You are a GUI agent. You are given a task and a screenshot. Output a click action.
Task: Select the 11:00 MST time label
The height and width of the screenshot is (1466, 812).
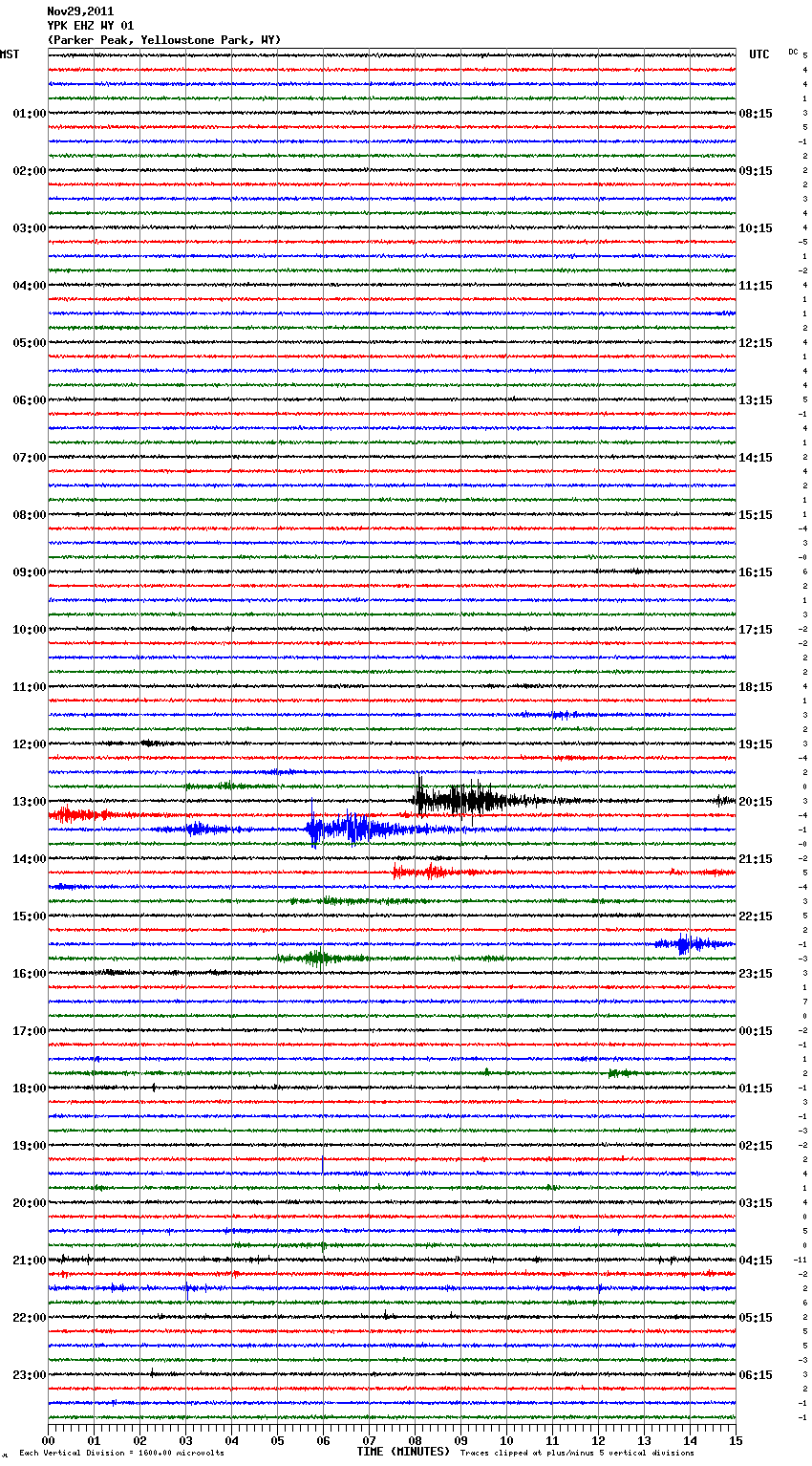pos(29,687)
